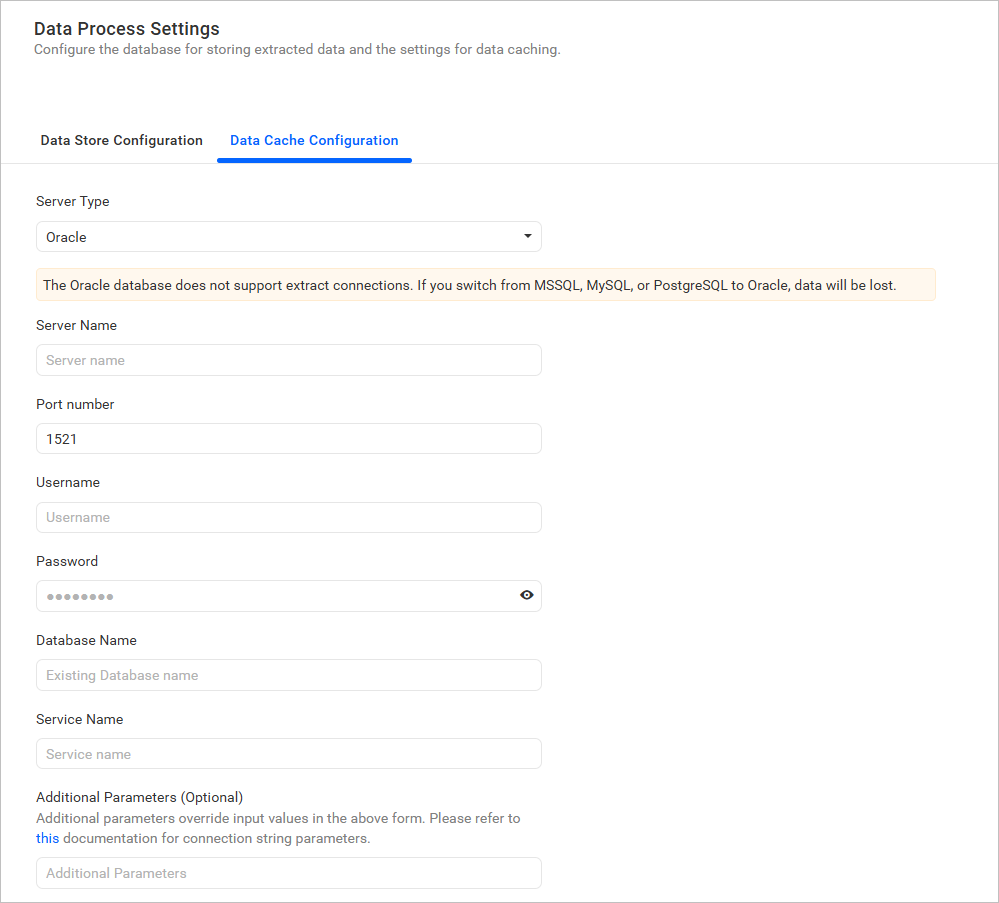
Task: Show the hidden Password with the eye icon
Action: [x=527, y=595]
